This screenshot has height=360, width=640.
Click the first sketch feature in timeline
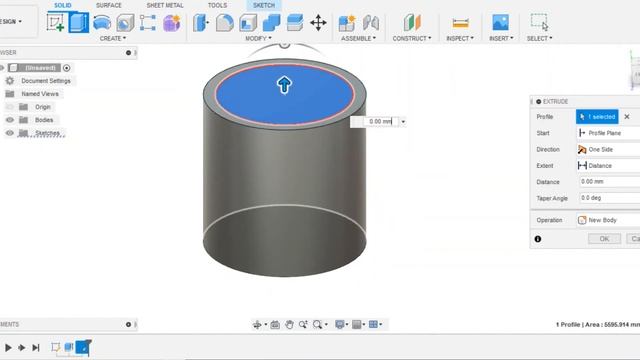(56, 347)
